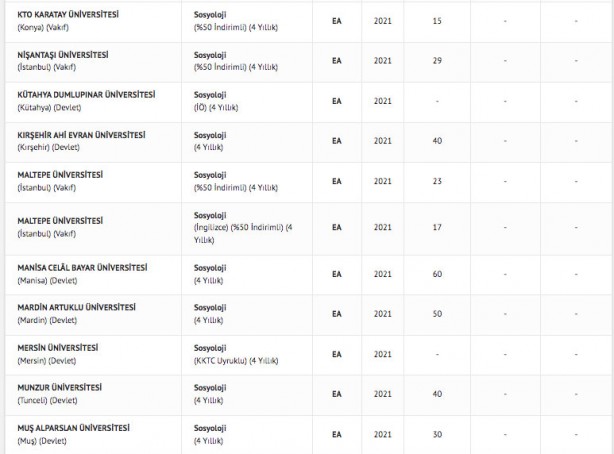This screenshot has height=454, width=614.
Task: Select EA score type in Kırşehir row
Action: pos(337,141)
